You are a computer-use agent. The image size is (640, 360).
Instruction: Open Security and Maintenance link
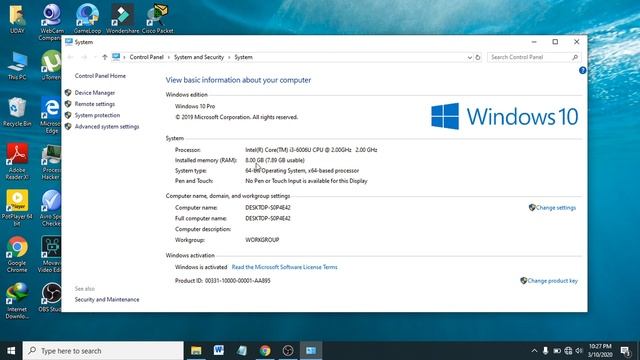[107, 300]
